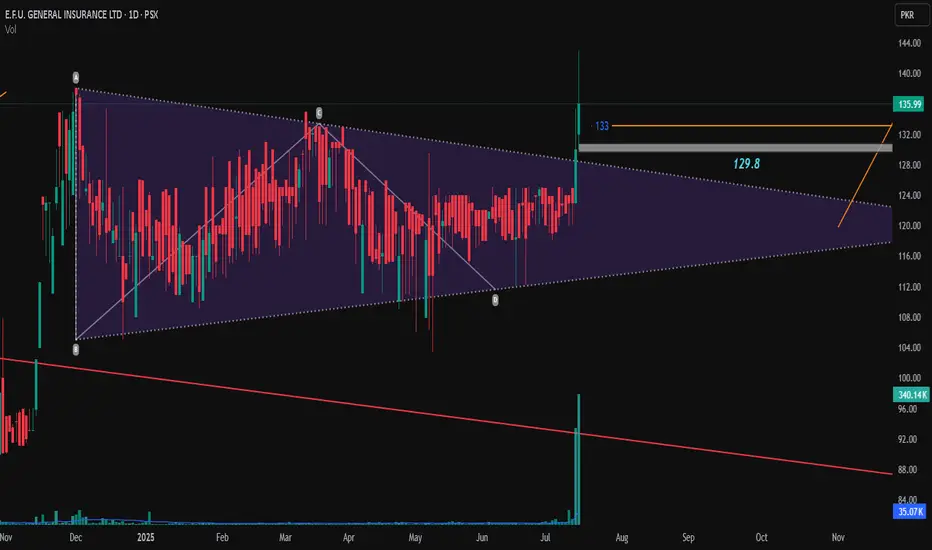Select the pattern point A marker
The height and width of the screenshot is (550, 932).
coord(76,77)
